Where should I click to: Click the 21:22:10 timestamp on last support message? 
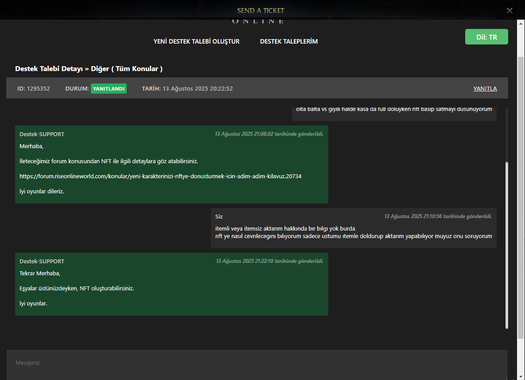pos(270,261)
